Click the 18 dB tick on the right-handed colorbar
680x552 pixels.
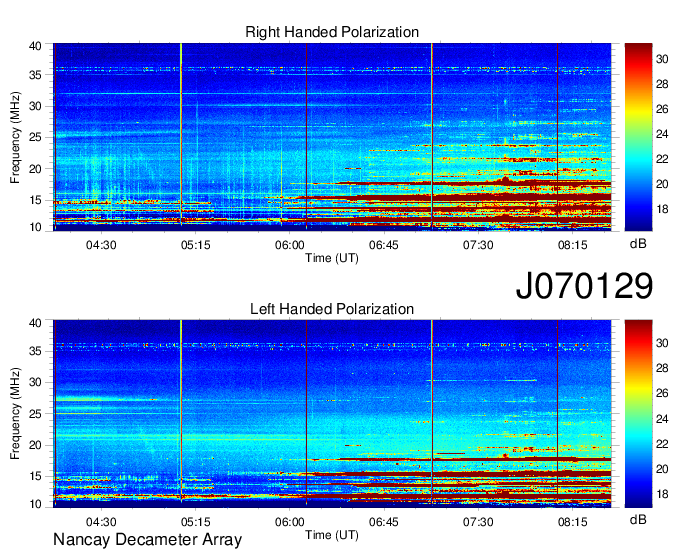pos(662,209)
